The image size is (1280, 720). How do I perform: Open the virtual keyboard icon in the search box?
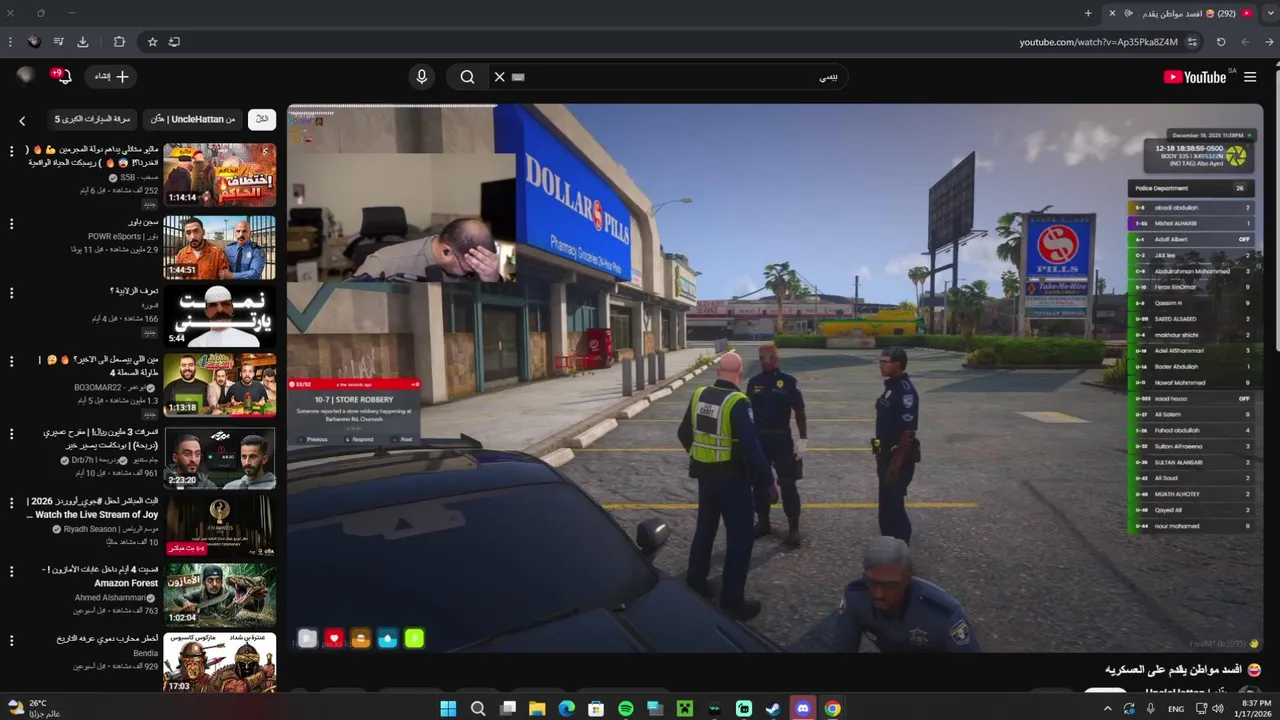(x=518, y=77)
